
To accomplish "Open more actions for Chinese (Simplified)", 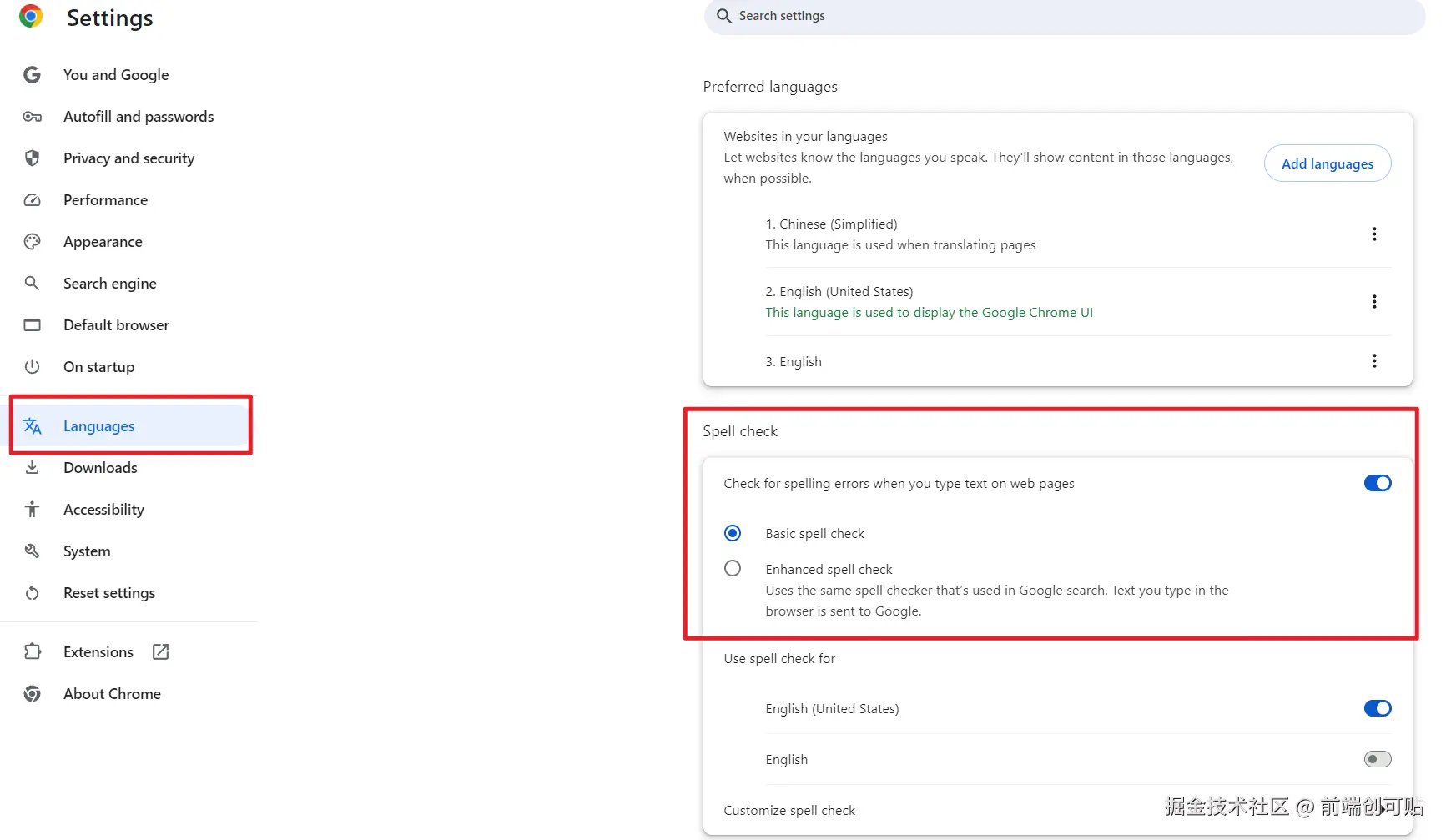I will click(1374, 234).
